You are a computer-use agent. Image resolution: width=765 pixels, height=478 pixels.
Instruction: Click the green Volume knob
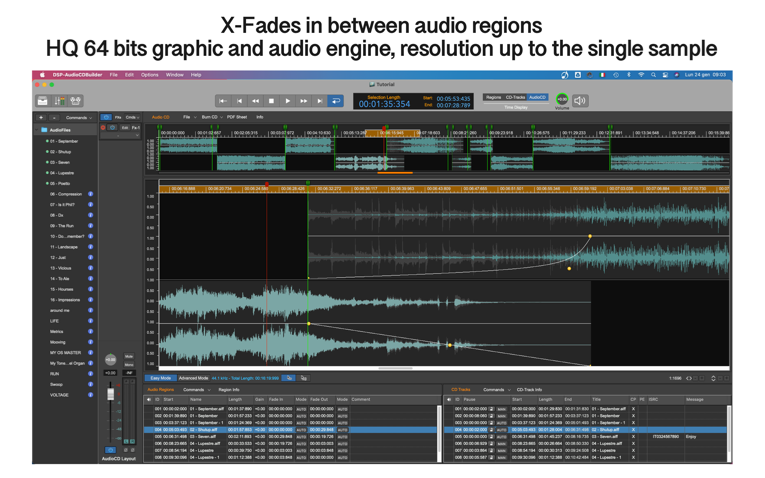point(562,100)
